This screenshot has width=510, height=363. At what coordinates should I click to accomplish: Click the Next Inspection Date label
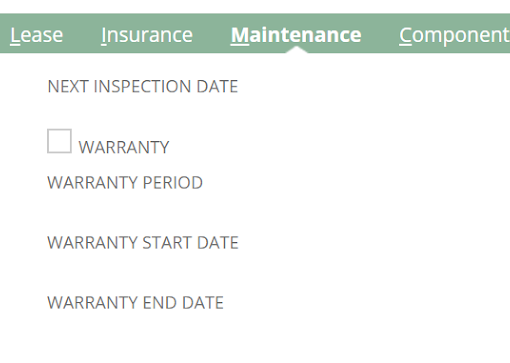(x=143, y=86)
